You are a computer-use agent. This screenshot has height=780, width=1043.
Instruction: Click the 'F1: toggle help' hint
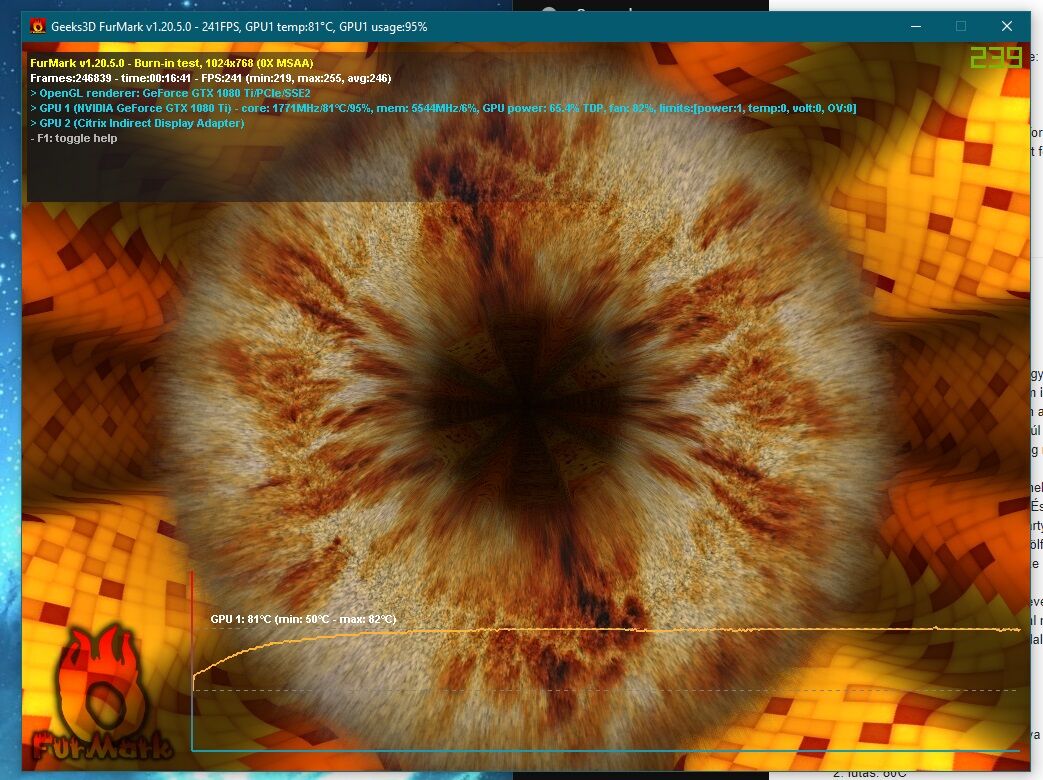point(74,138)
